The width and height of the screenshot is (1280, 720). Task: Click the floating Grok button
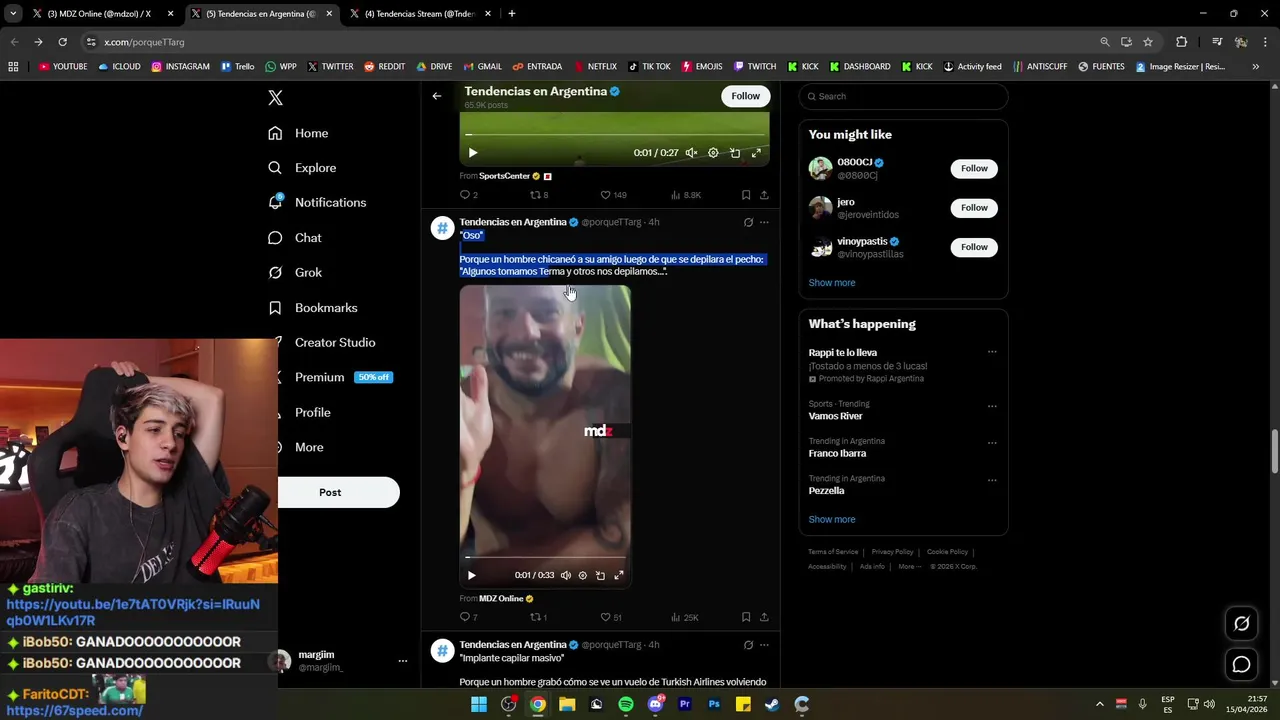1241,623
